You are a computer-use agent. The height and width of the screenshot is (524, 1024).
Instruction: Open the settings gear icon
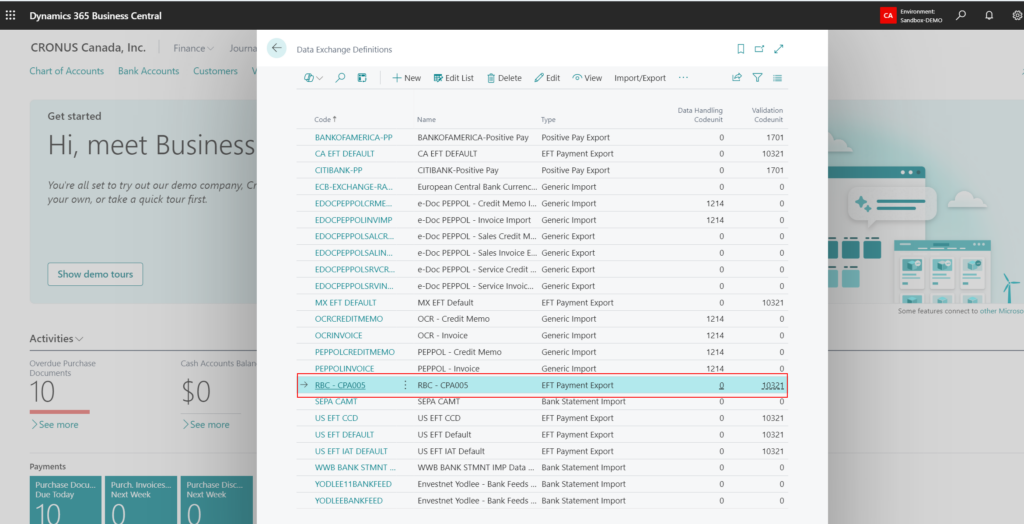pyautogui.click(x=1017, y=15)
